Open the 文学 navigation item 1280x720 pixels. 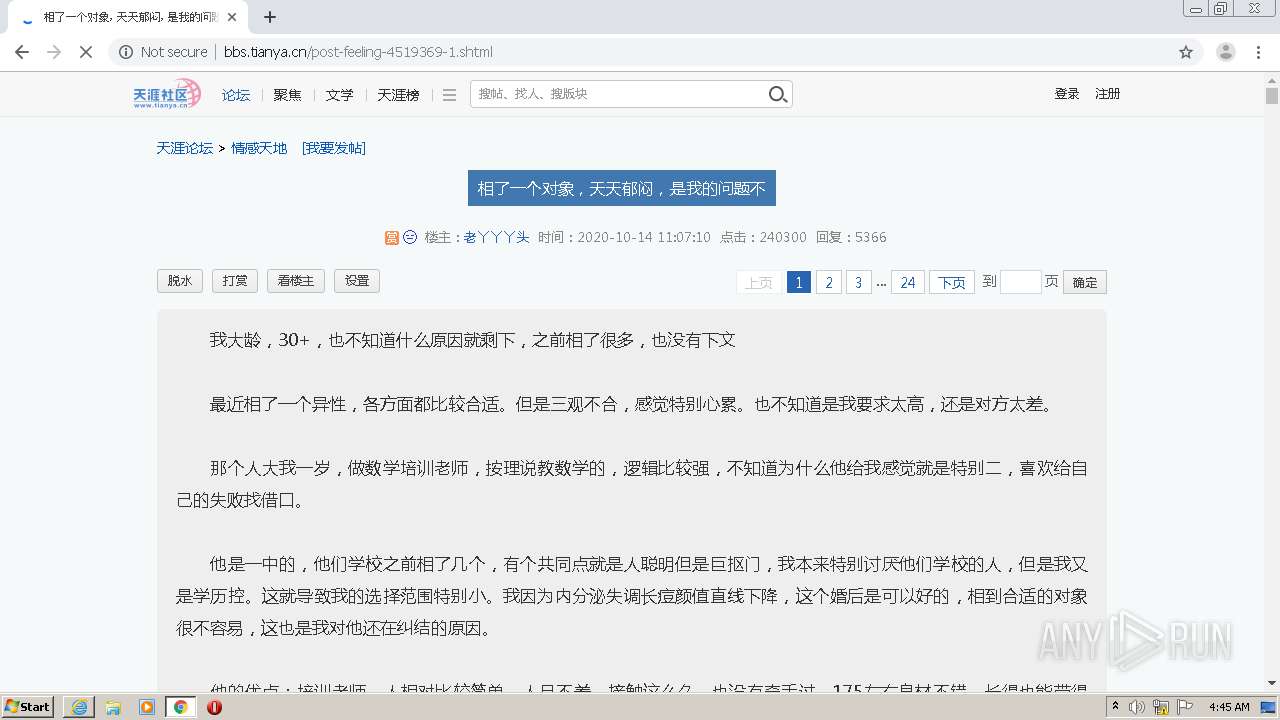[x=339, y=95]
